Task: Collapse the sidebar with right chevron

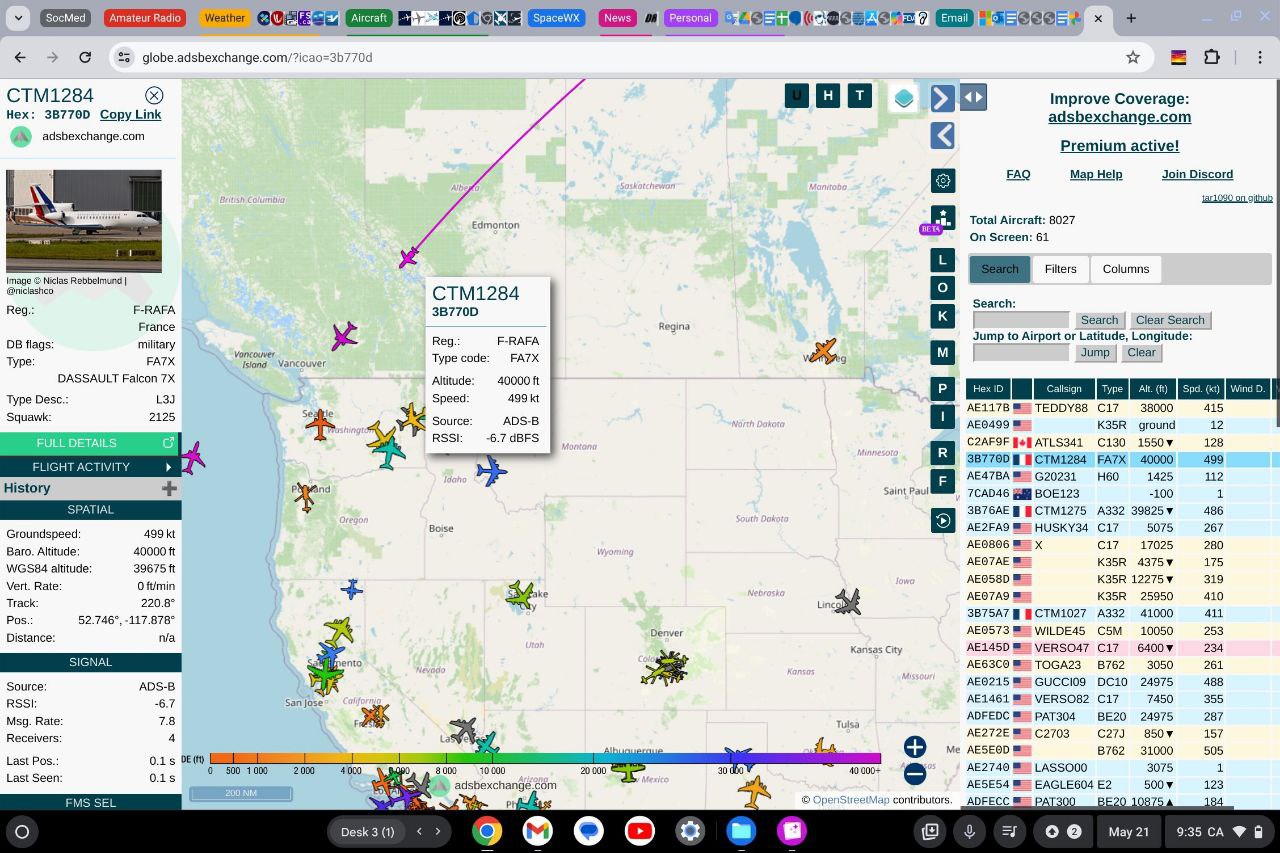Action: 942,98
